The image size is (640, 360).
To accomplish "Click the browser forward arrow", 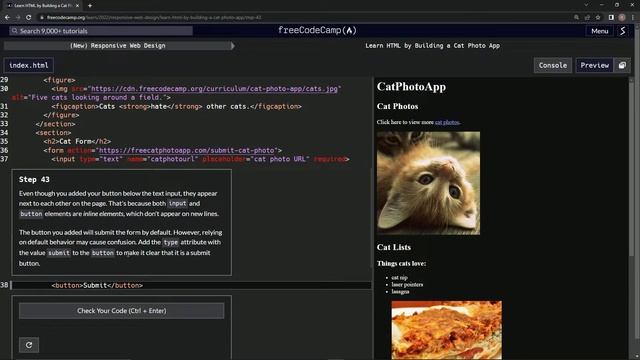I will [18, 18].
